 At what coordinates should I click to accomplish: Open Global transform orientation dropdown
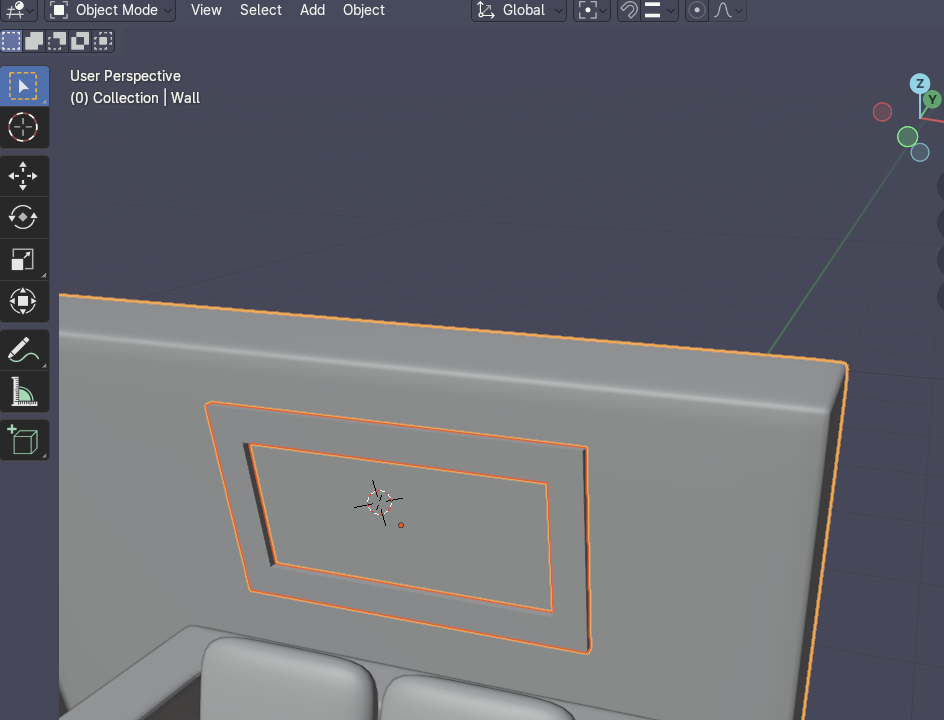[518, 10]
